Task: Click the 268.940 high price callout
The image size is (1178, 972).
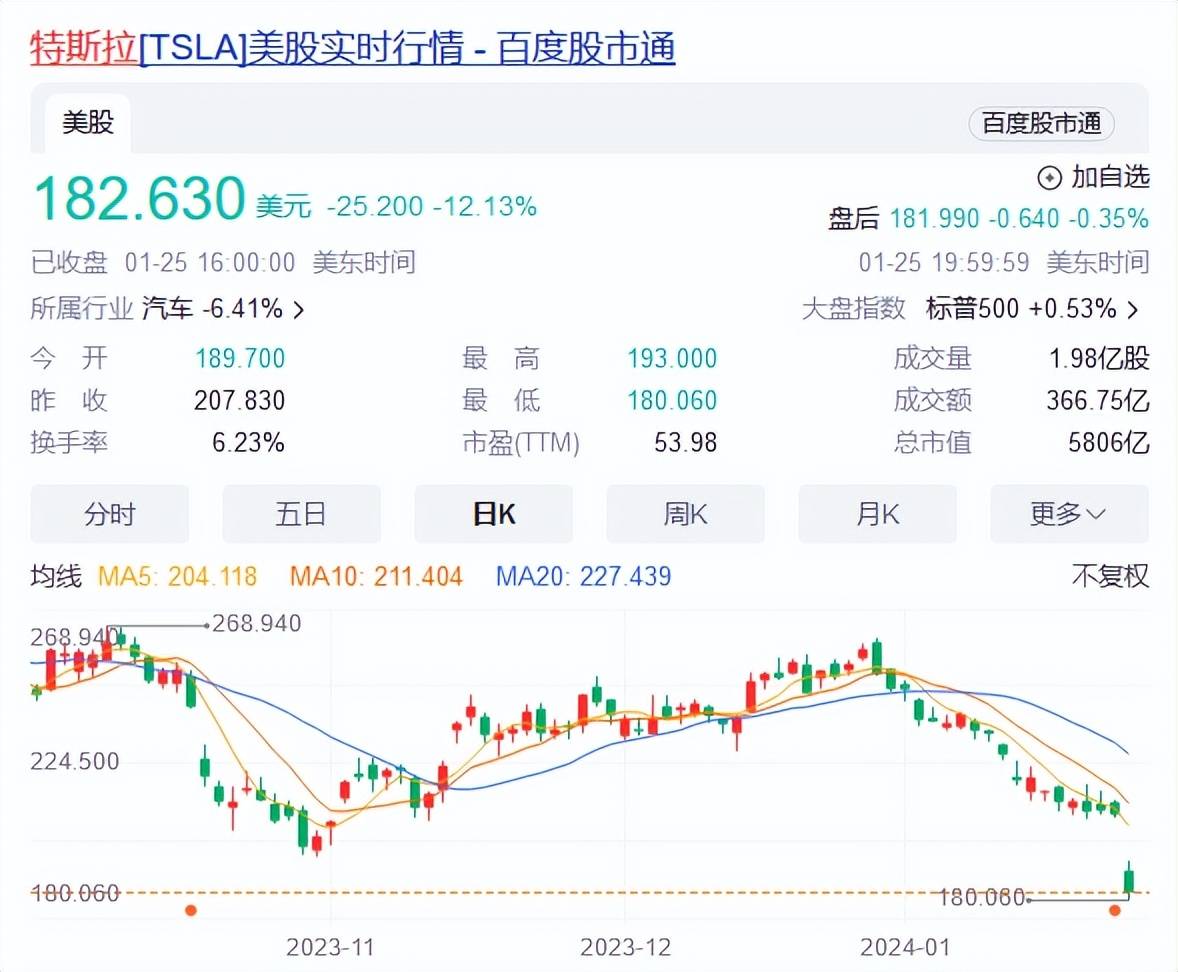Action: click(256, 623)
